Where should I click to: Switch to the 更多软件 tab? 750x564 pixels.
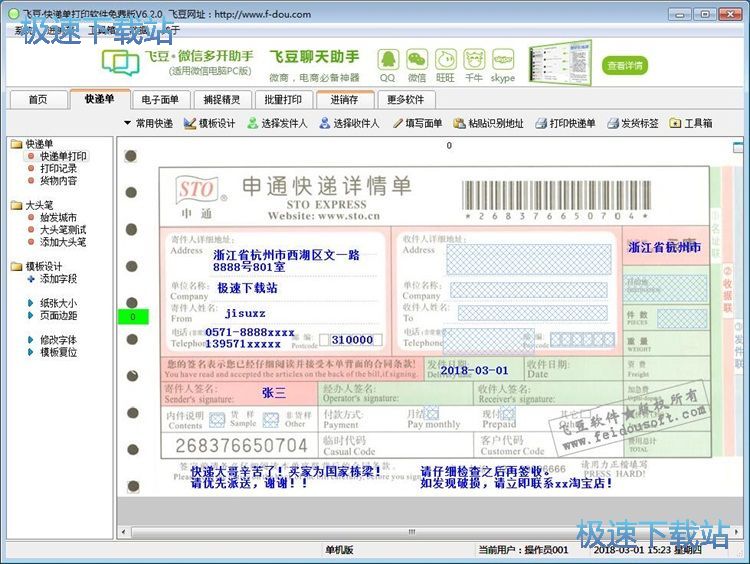pyautogui.click(x=406, y=100)
